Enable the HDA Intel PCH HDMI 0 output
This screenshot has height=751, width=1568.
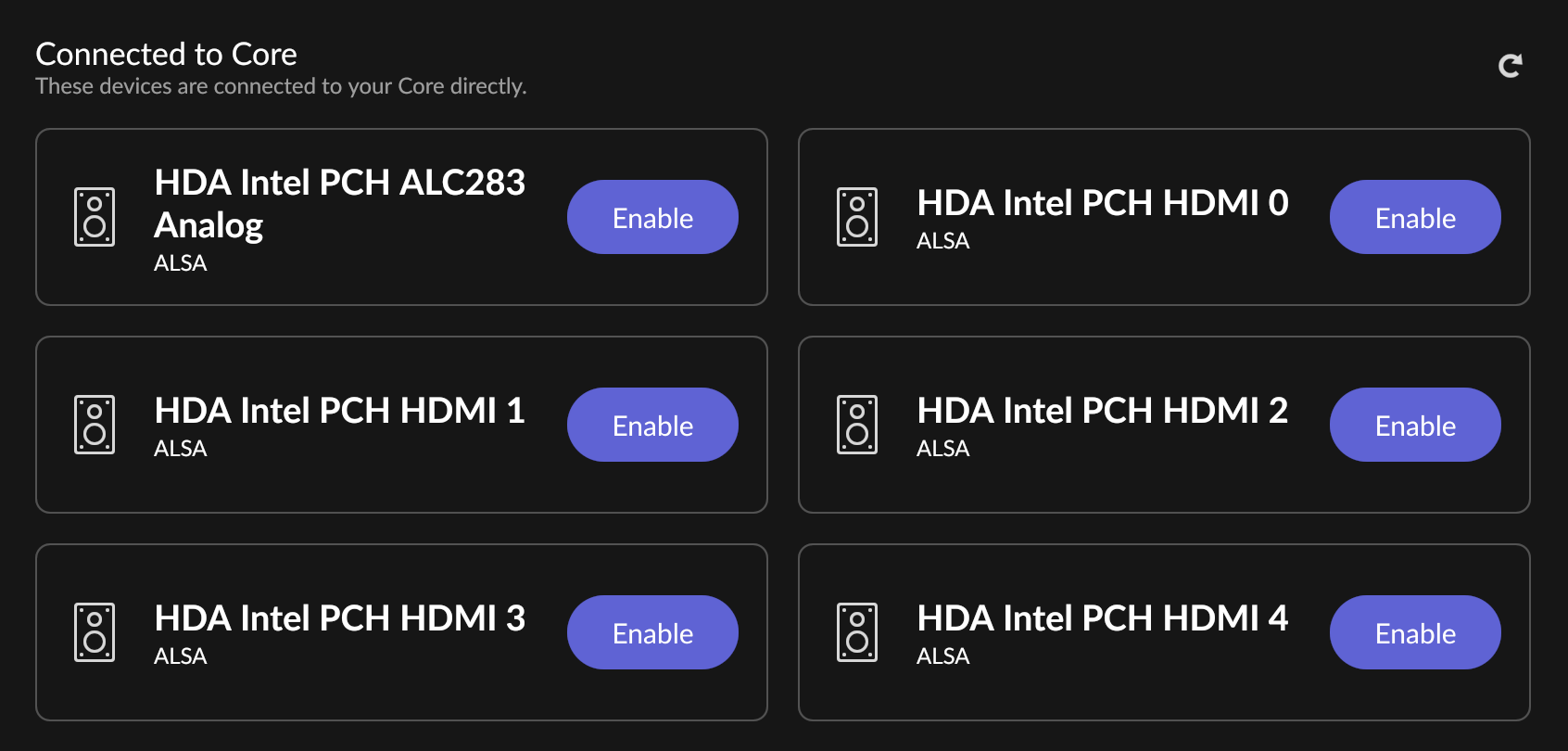click(1415, 217)
